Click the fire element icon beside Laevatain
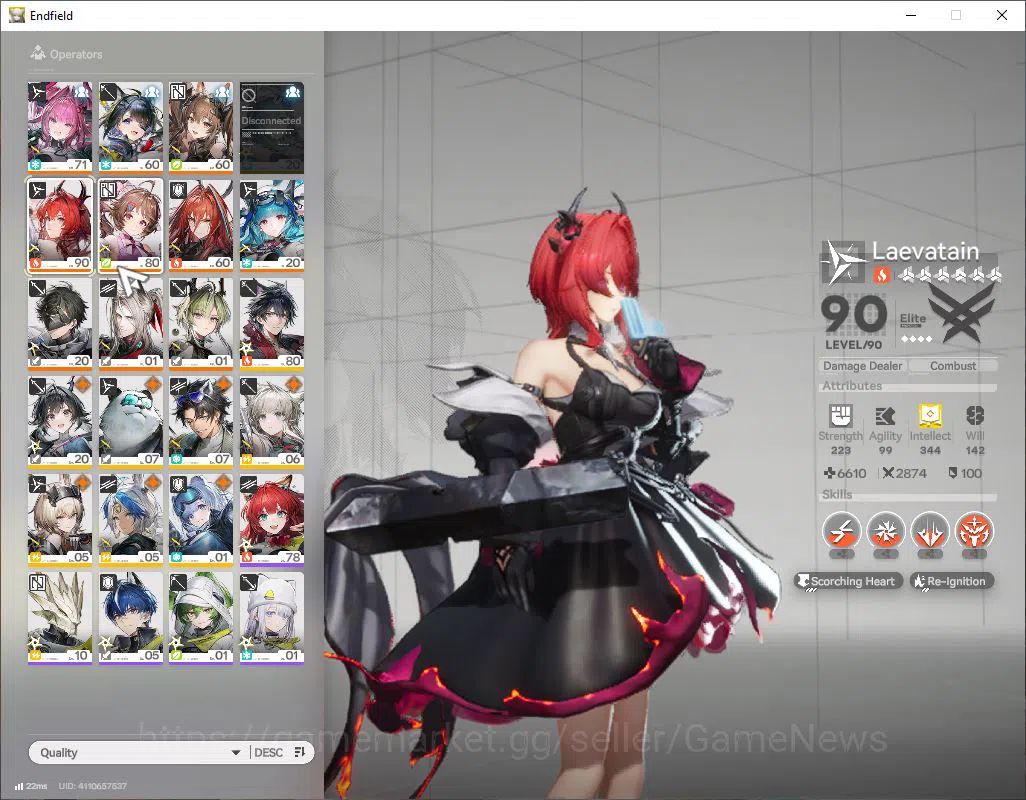 point(881,275)
